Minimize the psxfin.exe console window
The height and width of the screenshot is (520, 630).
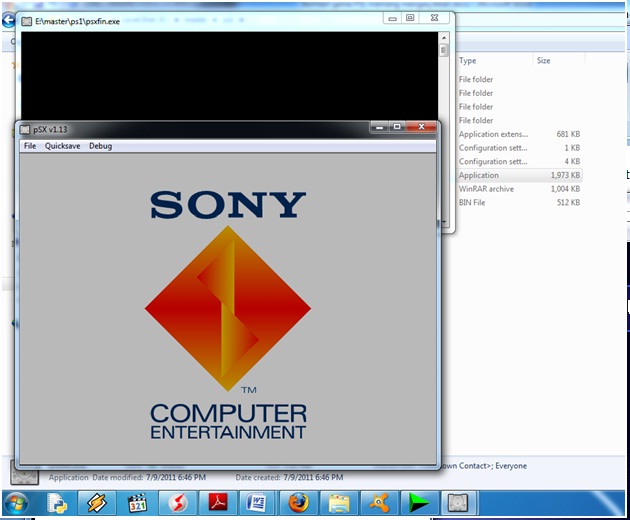click(393, 18)
